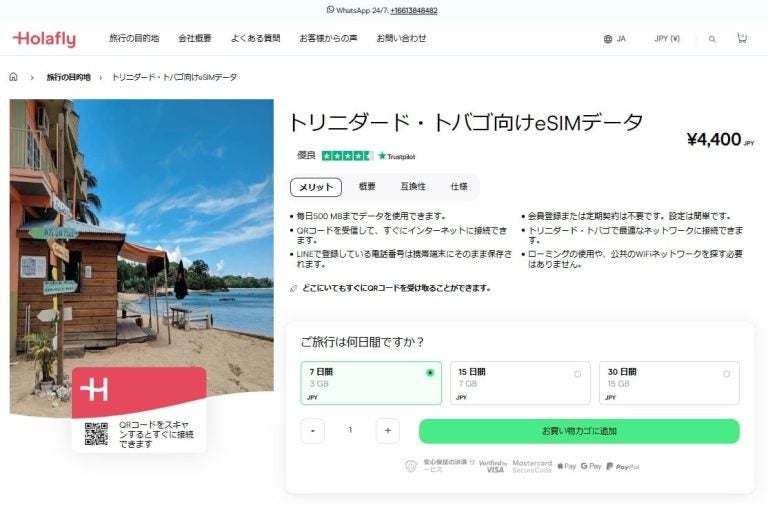Decrease quantity with minus button

[312, 431]
